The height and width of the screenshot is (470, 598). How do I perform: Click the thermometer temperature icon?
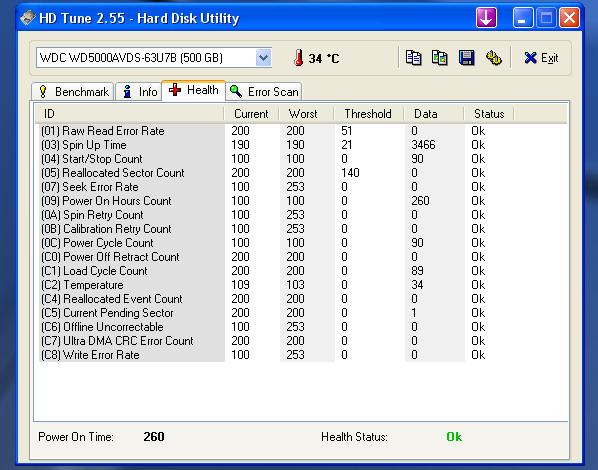point(299,58)
